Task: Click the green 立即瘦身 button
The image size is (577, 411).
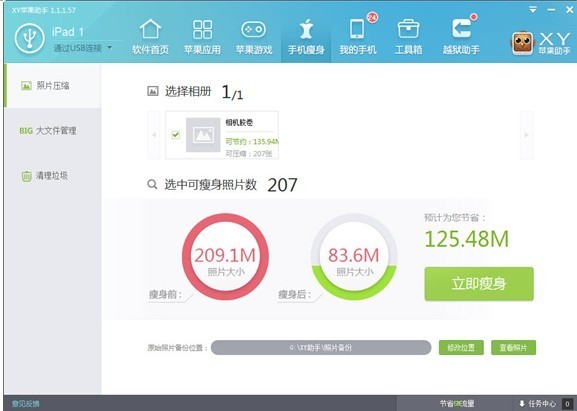Action: click(x=479, y=284)
